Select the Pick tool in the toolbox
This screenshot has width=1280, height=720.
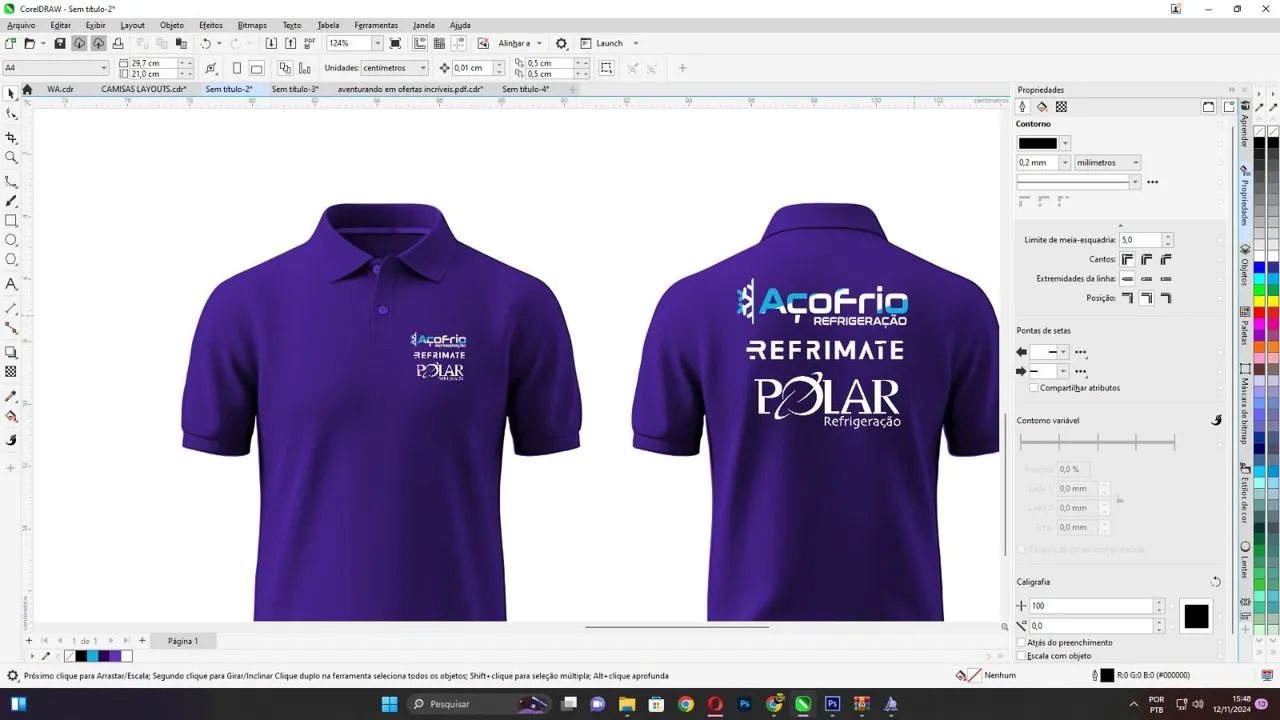pyautogui.click(x=11, y=93)
